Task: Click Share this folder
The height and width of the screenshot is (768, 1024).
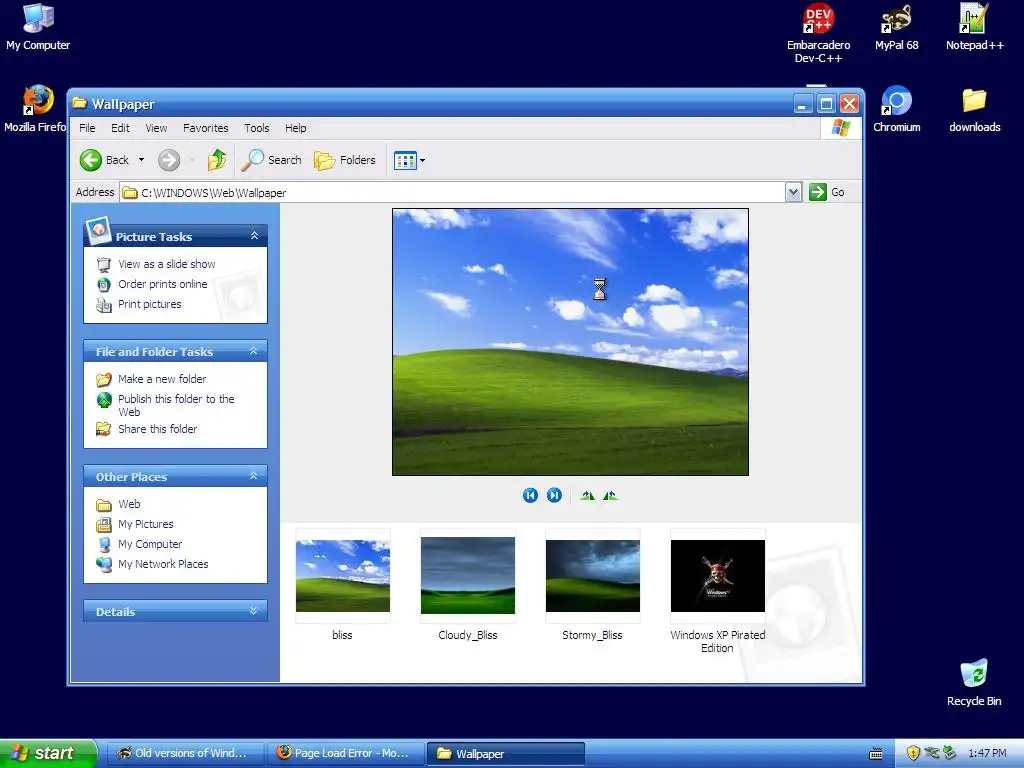Action: [x=157, y=429]
